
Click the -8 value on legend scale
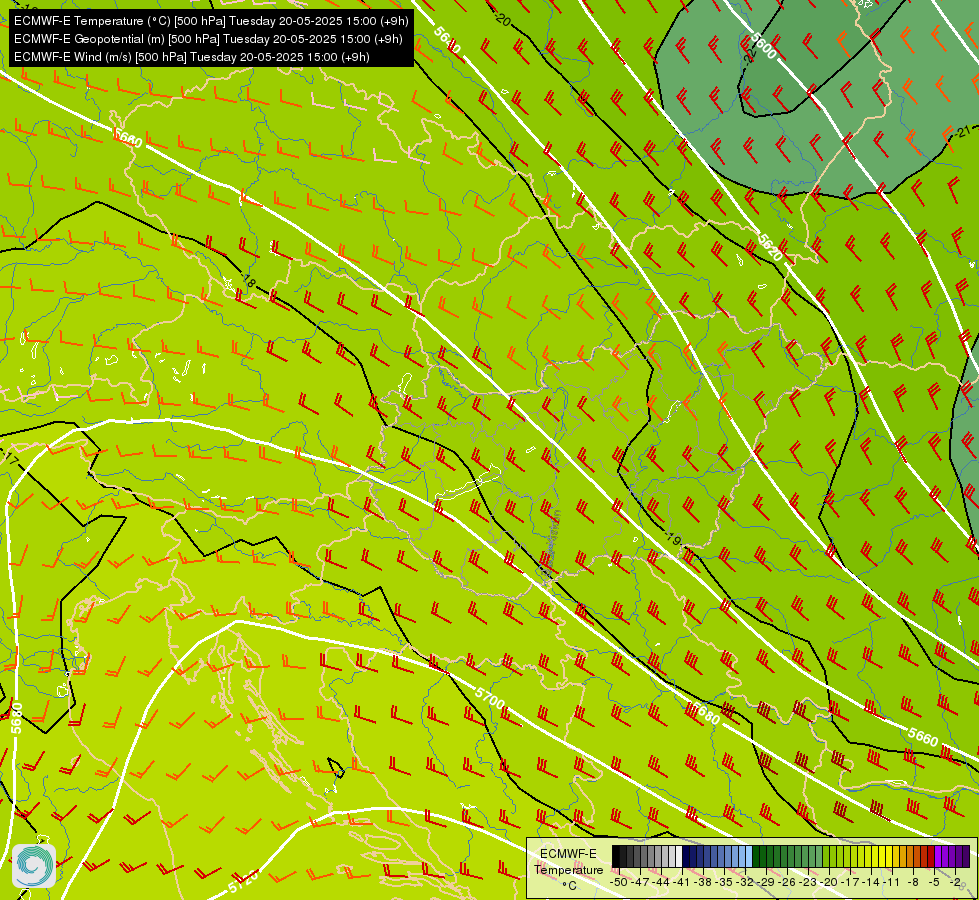click(913, 883)
